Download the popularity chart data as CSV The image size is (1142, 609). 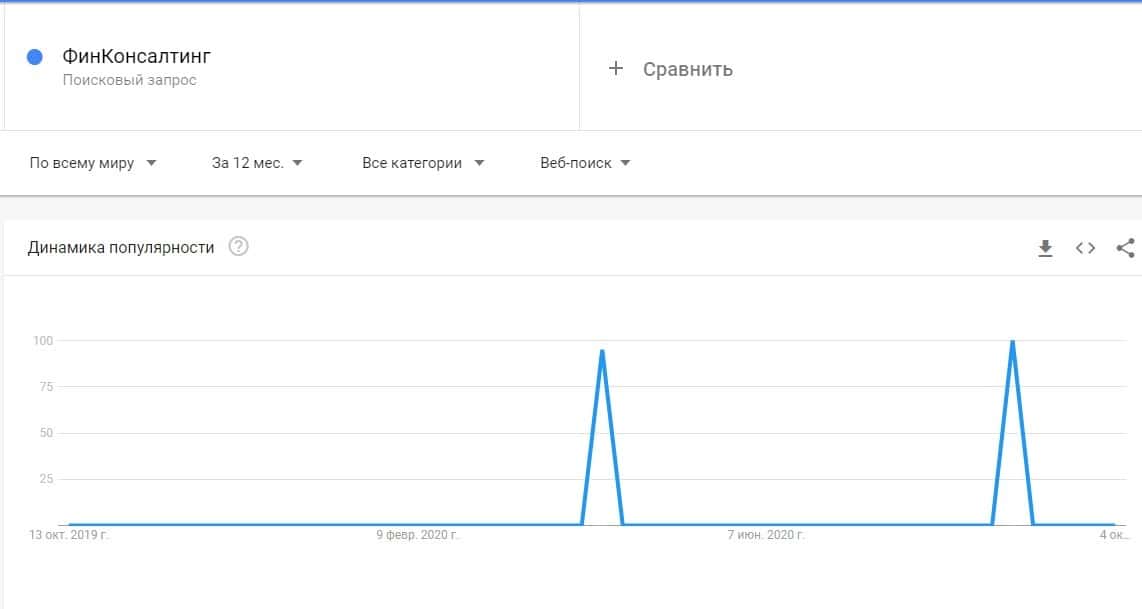1045,248
